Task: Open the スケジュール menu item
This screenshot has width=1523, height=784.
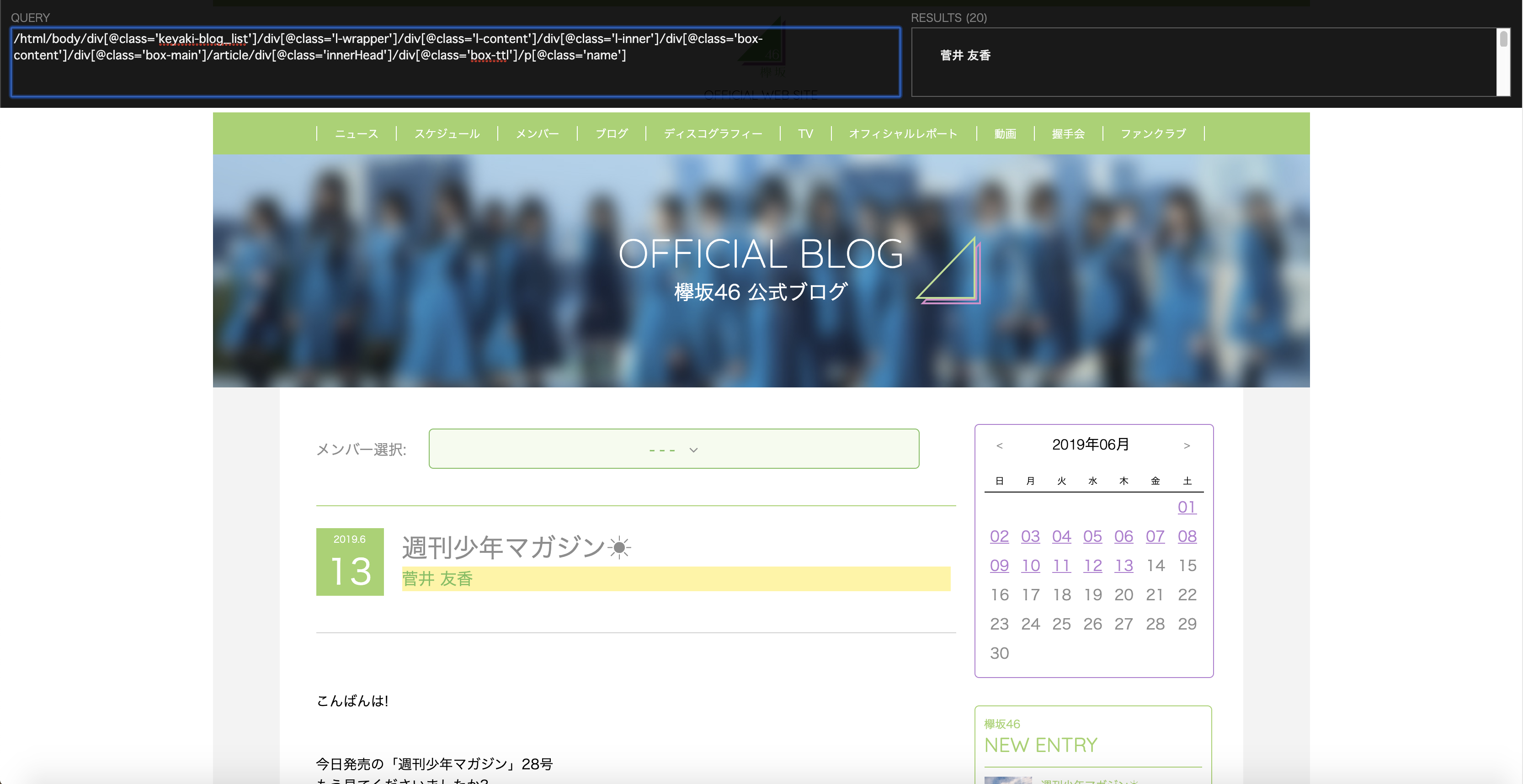Action: click(447, 133)
